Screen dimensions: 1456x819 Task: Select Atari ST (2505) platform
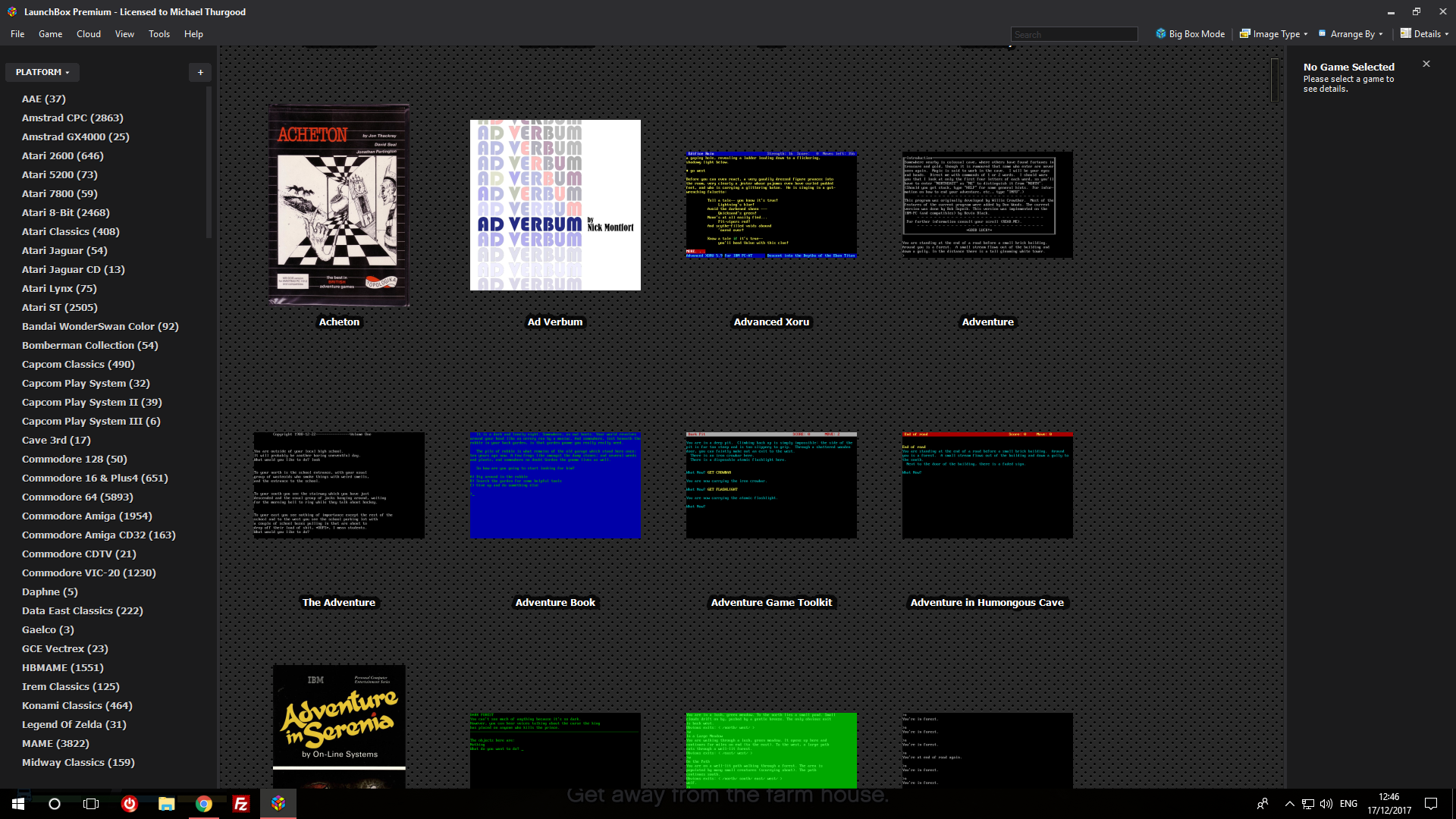(60, 307)
